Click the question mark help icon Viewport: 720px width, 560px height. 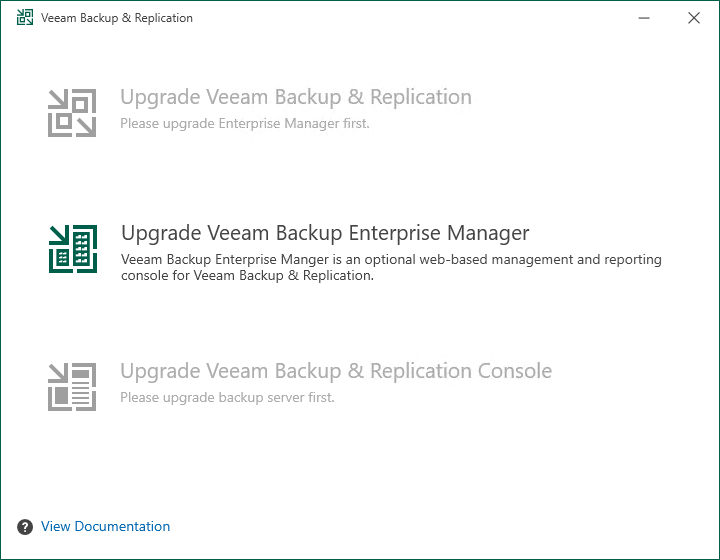(25, 527)
